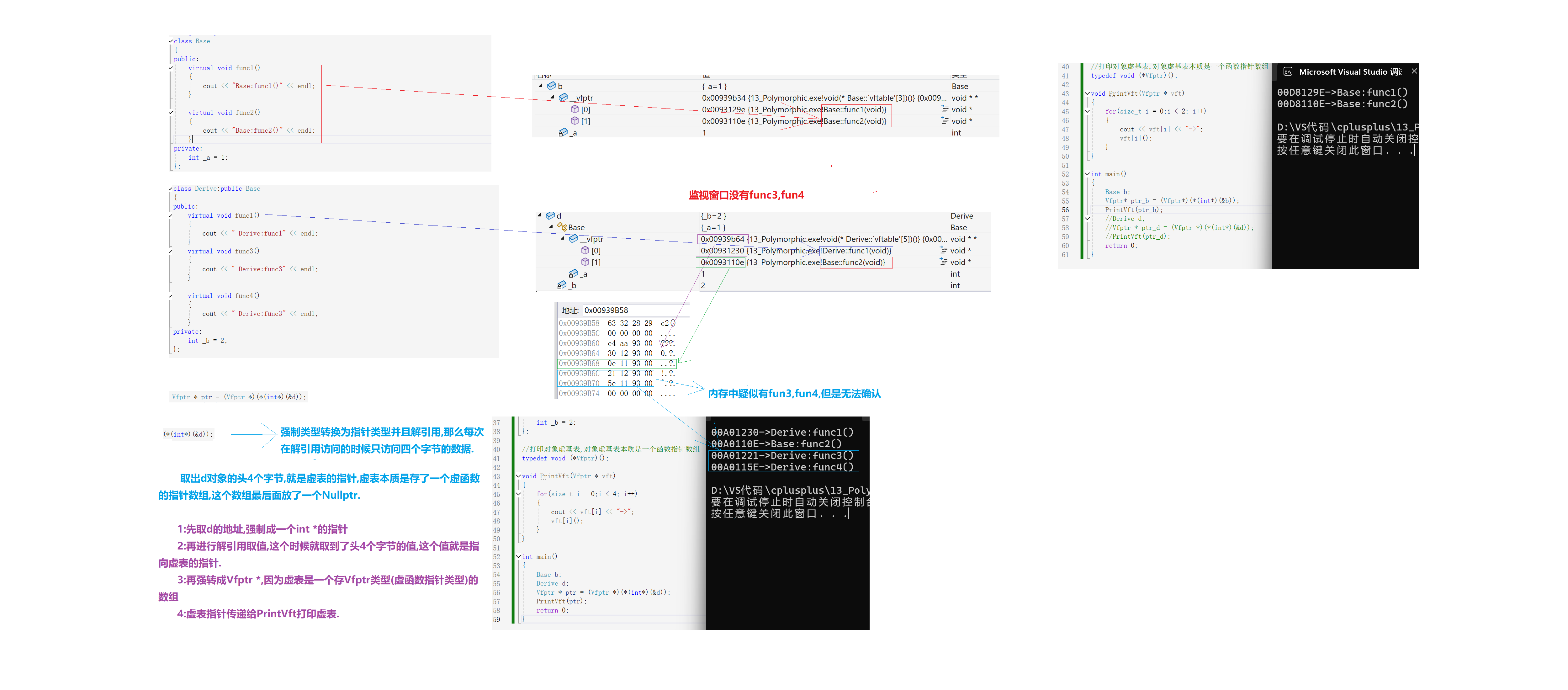Select memory row 0x00939B64

coord(579,353)
